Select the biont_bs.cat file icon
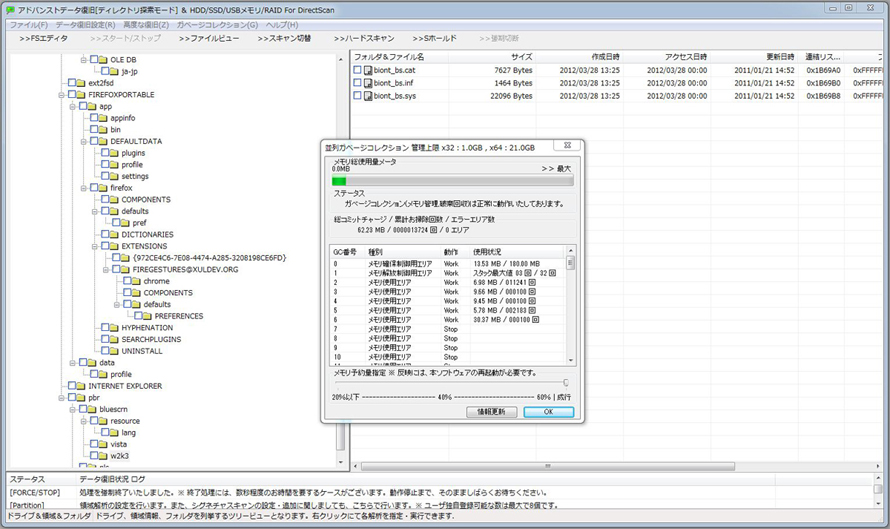Viewport: 890px width, 529px height. [x=368, y=70]
